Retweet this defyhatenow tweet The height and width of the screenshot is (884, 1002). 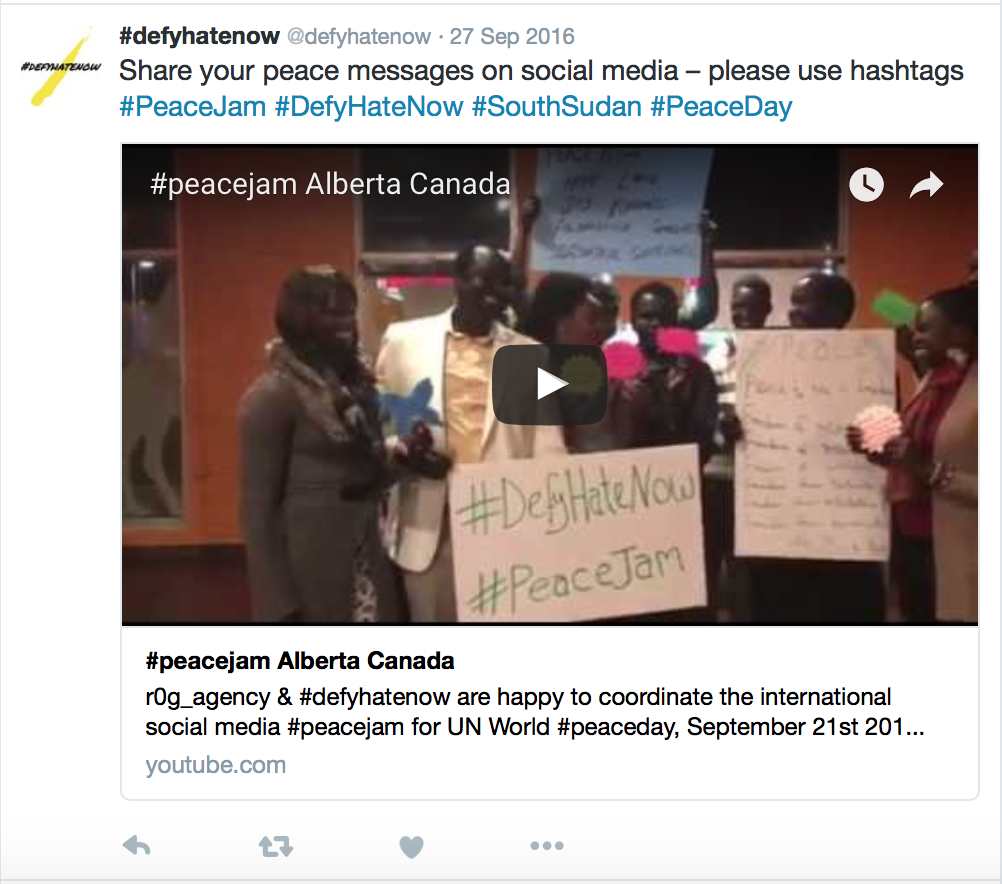pos(275,846)
